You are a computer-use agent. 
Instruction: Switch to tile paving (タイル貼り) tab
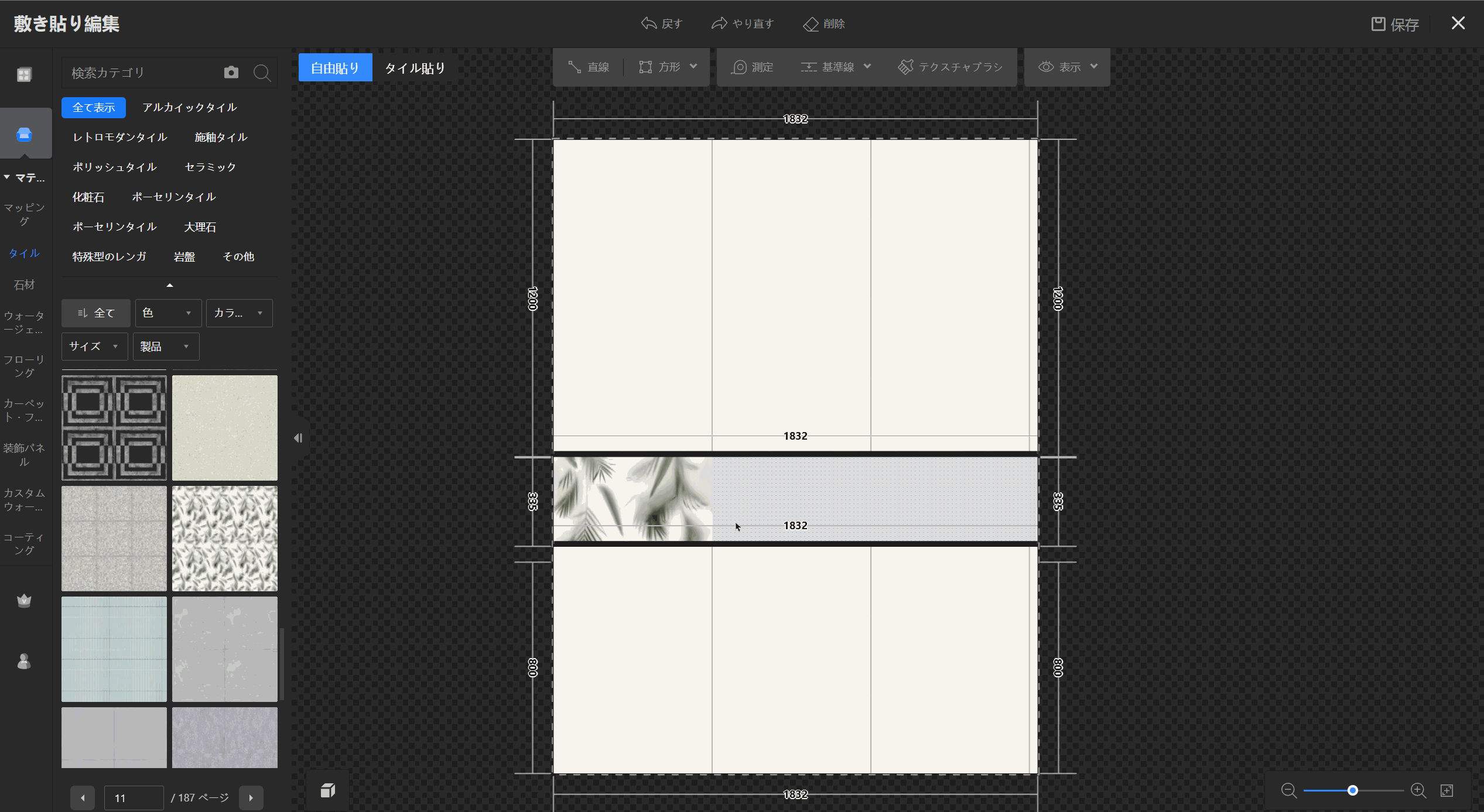click(x=415, y=68)
